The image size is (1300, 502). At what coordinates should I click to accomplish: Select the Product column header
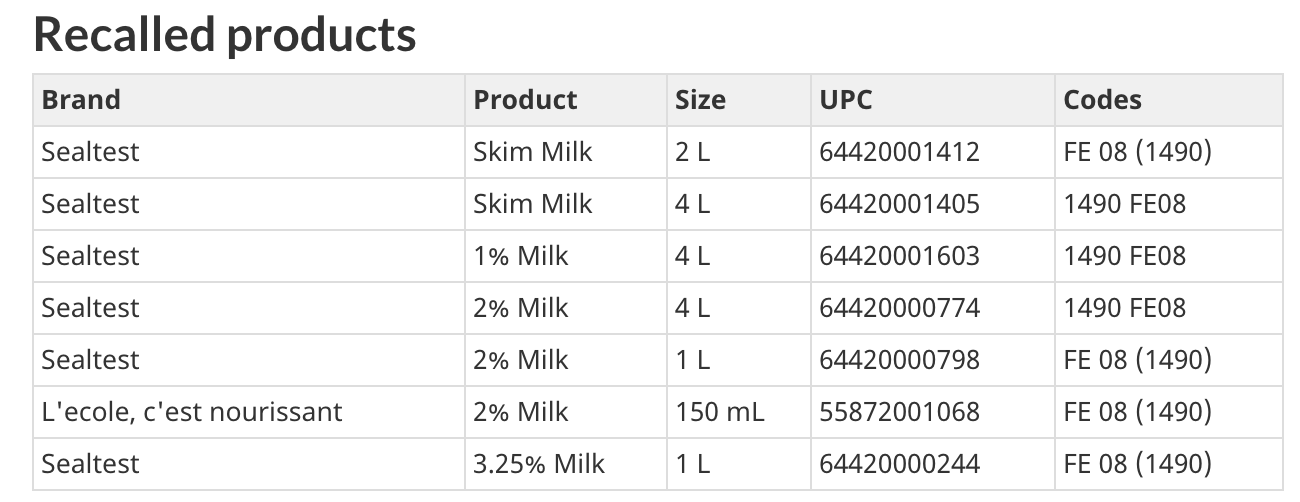click(566, 100)
